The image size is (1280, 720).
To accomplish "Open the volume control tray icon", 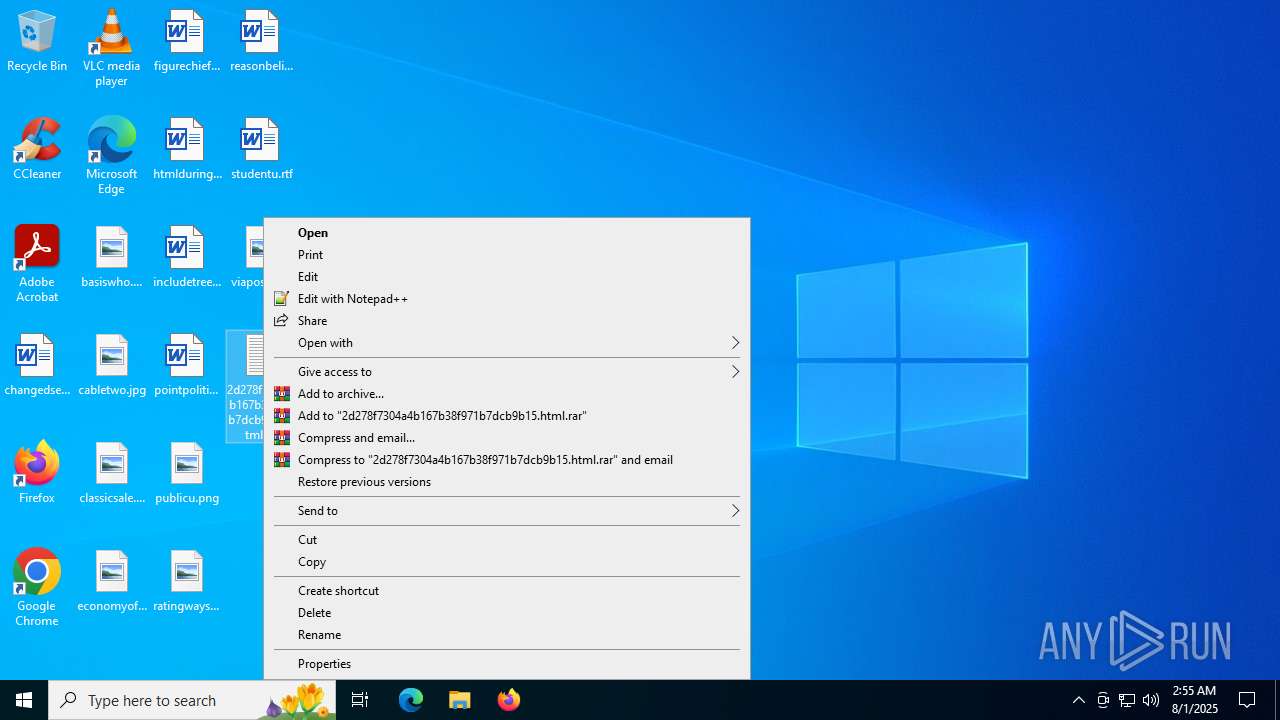I will [x=1151, y=700].
